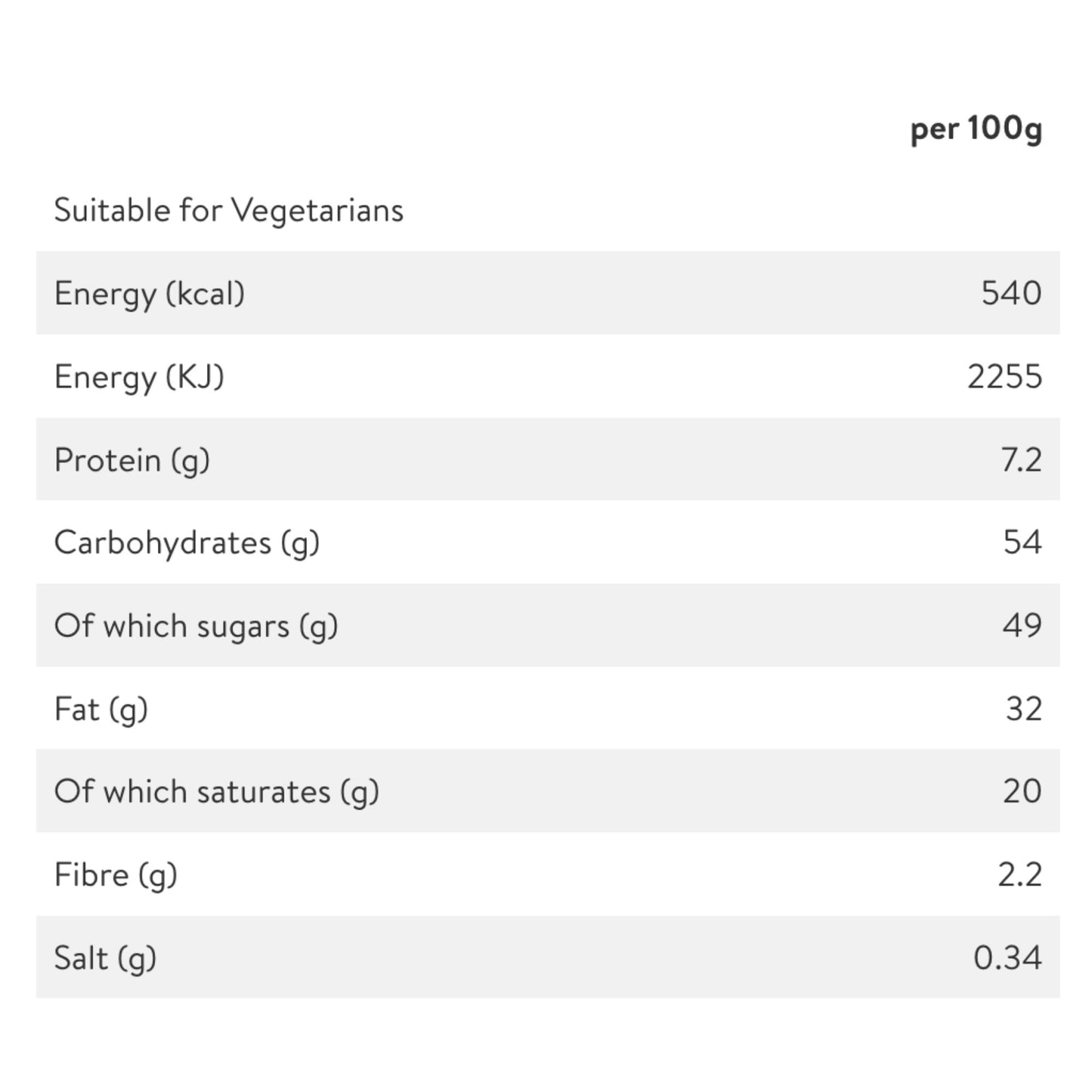Click the 'Fibre (g)' row label
Image resolution: width=1092 pixels, height=1092 pixels.
tap(116, 875)
